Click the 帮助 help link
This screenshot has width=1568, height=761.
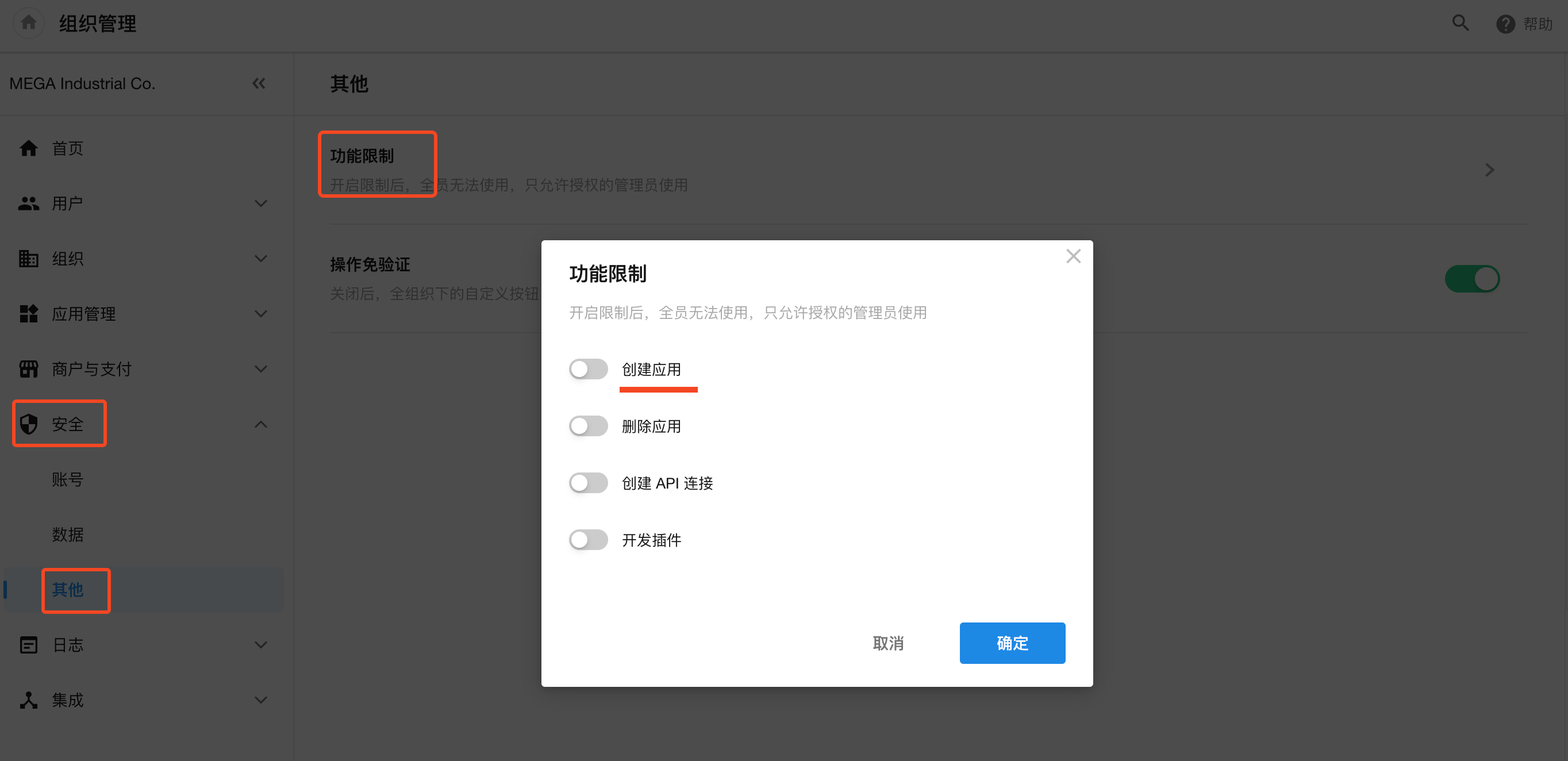1538,24
